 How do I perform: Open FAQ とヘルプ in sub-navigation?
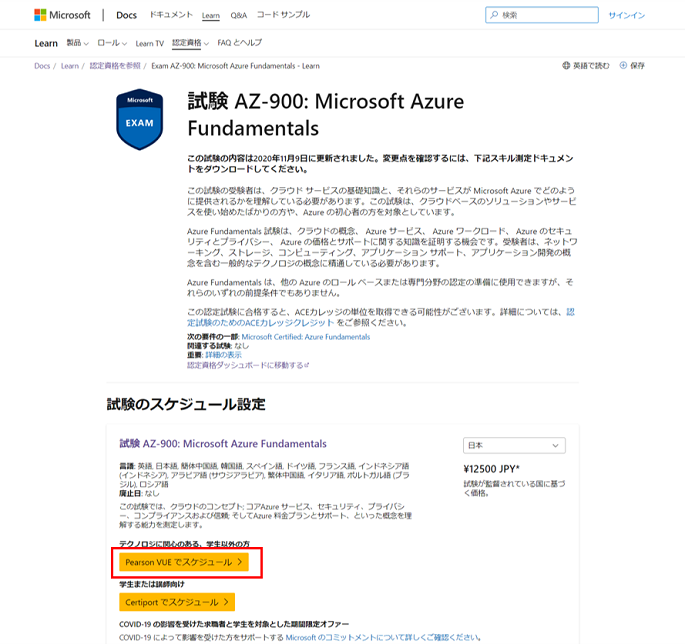click(239, 43)
